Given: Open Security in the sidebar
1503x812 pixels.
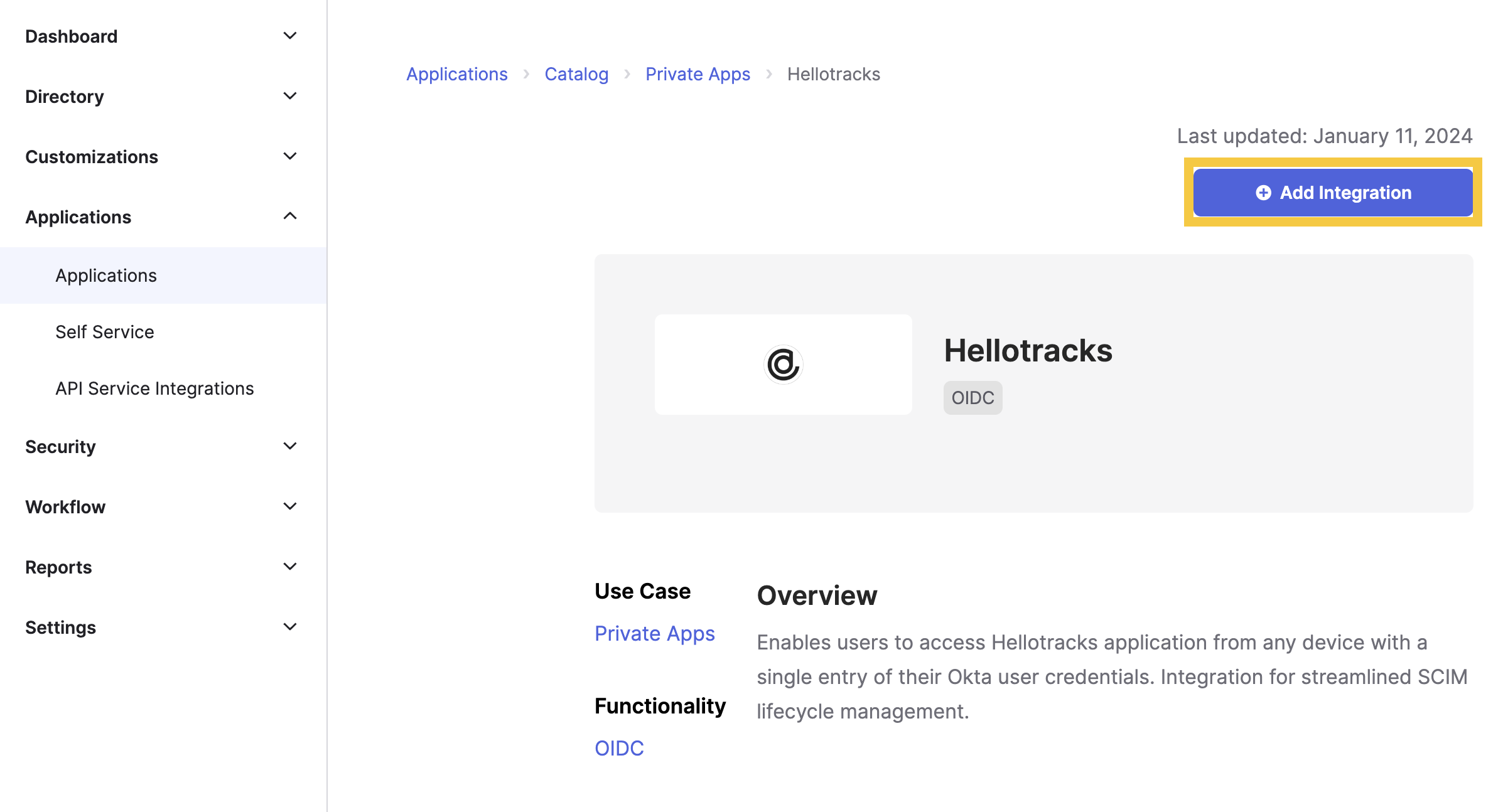Looking at the screenshot, I should 60,447.
